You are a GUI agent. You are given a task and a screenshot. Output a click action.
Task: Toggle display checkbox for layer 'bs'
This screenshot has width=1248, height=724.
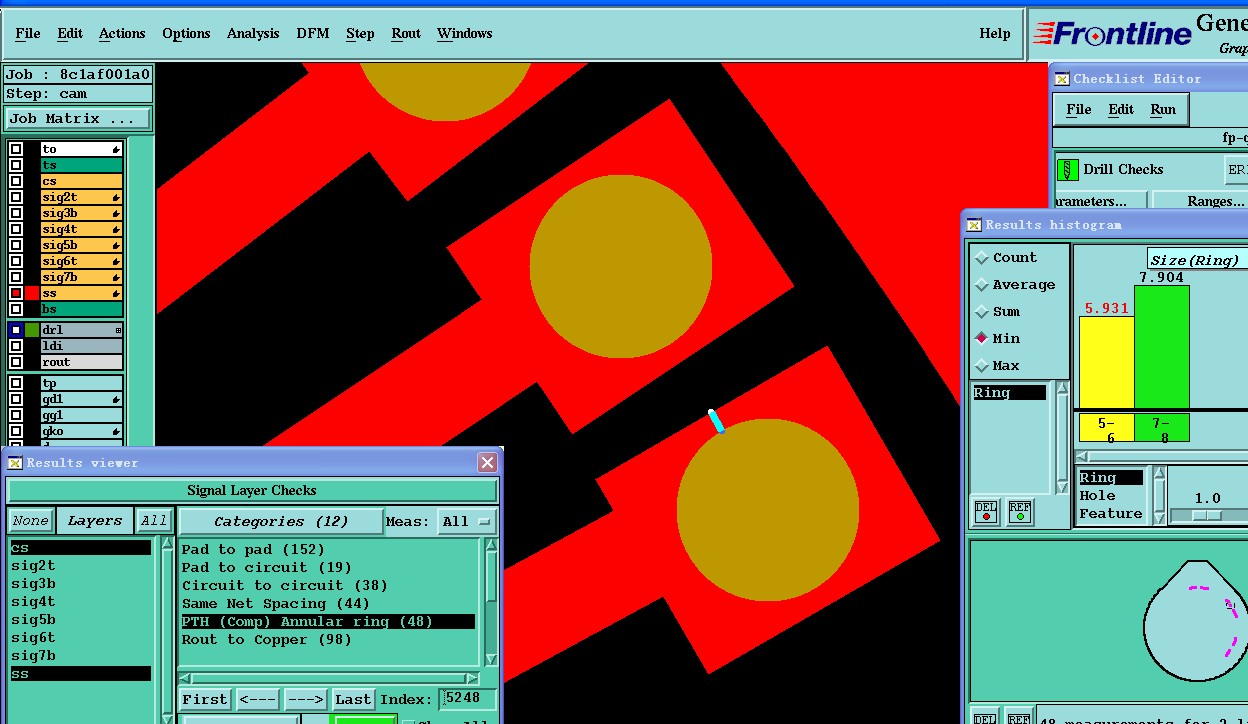(x=16, y=309)
